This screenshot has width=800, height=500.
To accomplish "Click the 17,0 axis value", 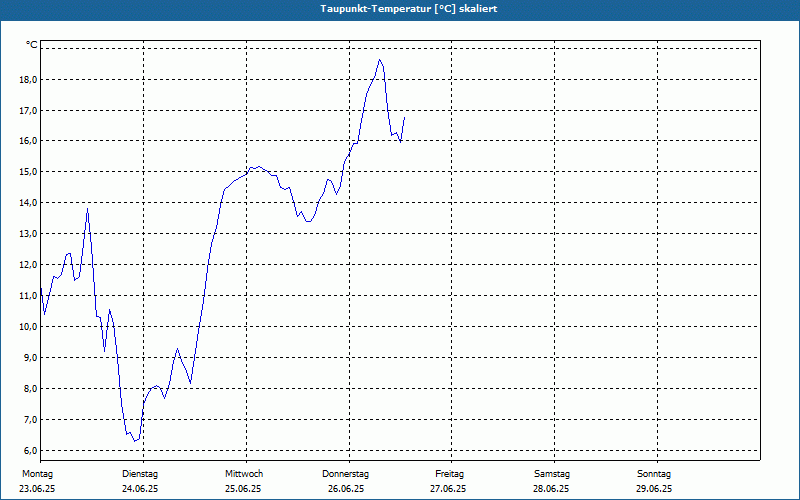I will [29, 110].
